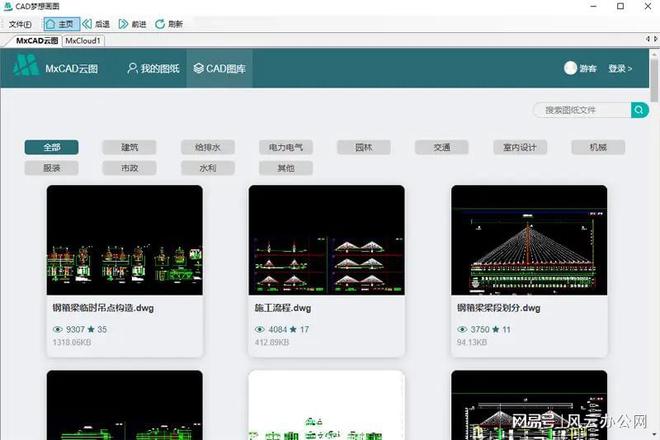The width and height of the screenshot is (660, 440).
Task: Open the 钢箱梁临时吊点构造.dwg thumbnail
Action: [125, 240]
